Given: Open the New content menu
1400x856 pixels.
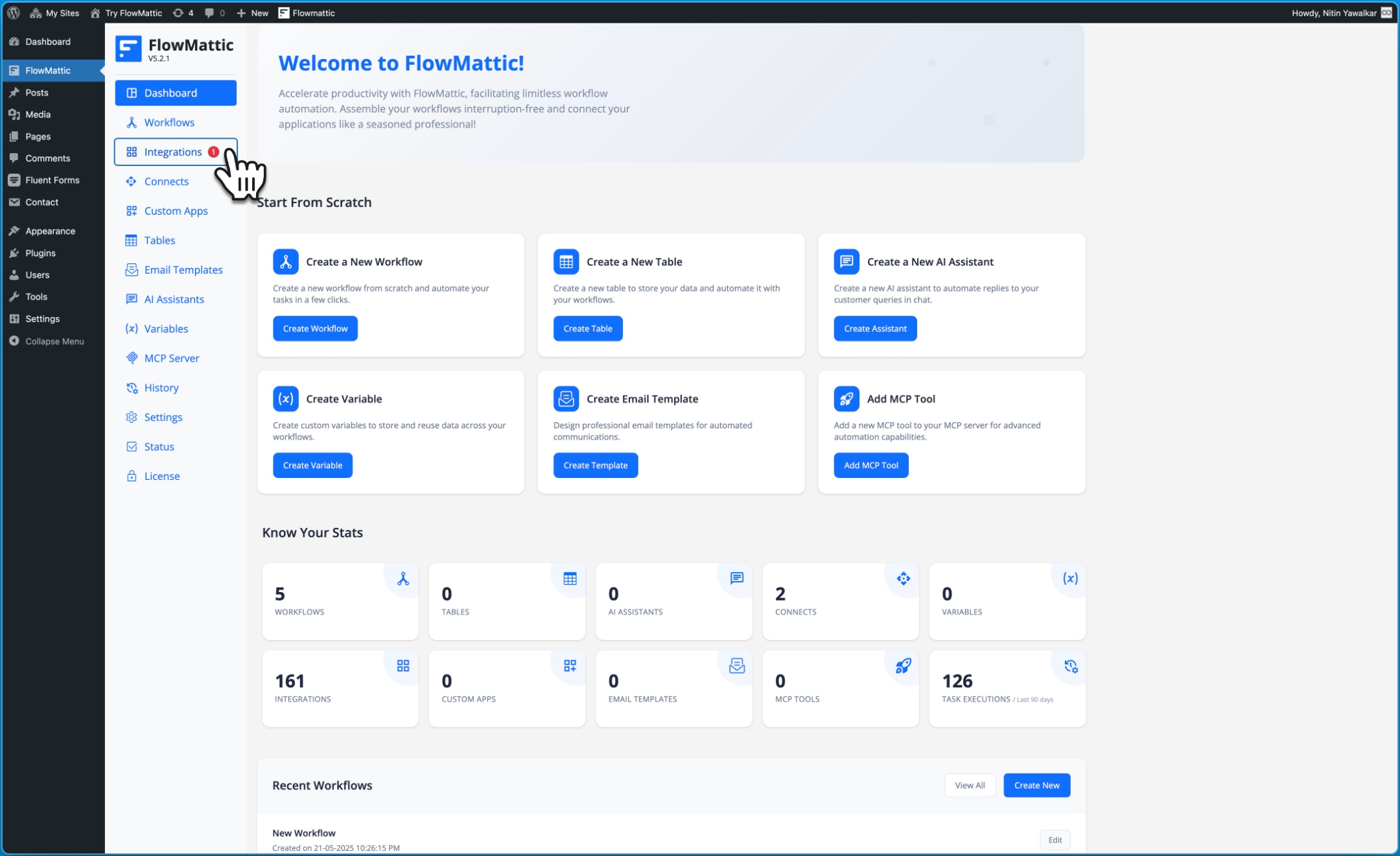Looking at the screenshot, I should tap(252, 12).
